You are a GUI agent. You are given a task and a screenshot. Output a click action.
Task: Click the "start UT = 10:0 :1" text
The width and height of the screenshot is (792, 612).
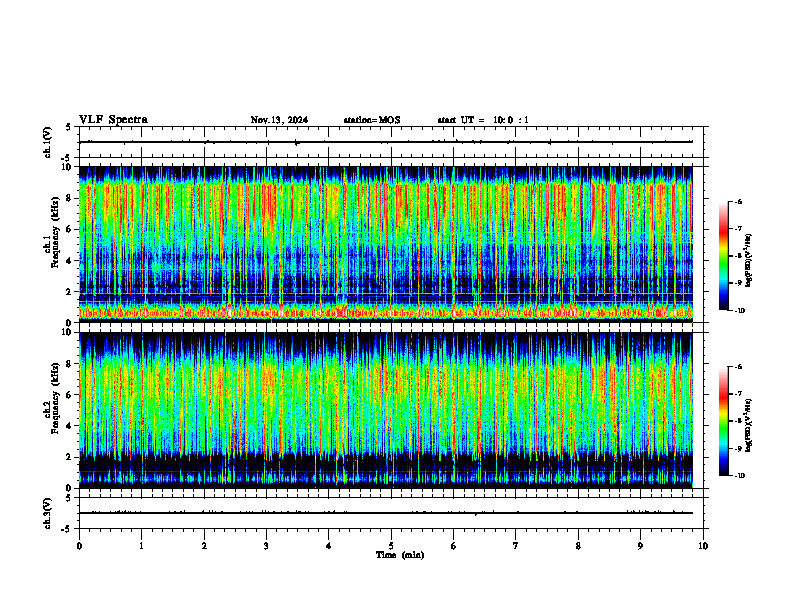(483, 120)
